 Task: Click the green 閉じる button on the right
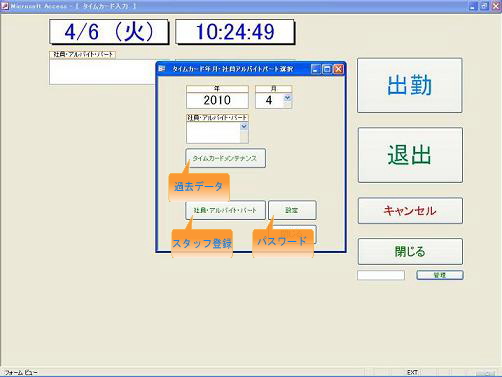coord(410,251)
